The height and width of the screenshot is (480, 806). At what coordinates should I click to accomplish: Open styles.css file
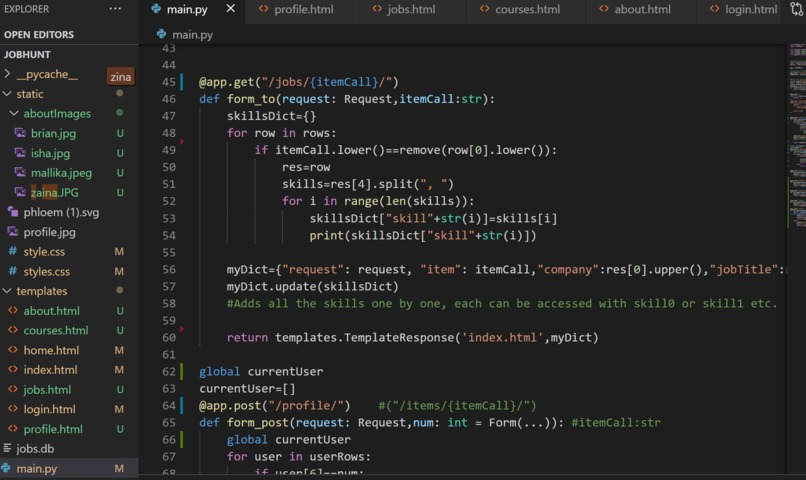(46, 271)
